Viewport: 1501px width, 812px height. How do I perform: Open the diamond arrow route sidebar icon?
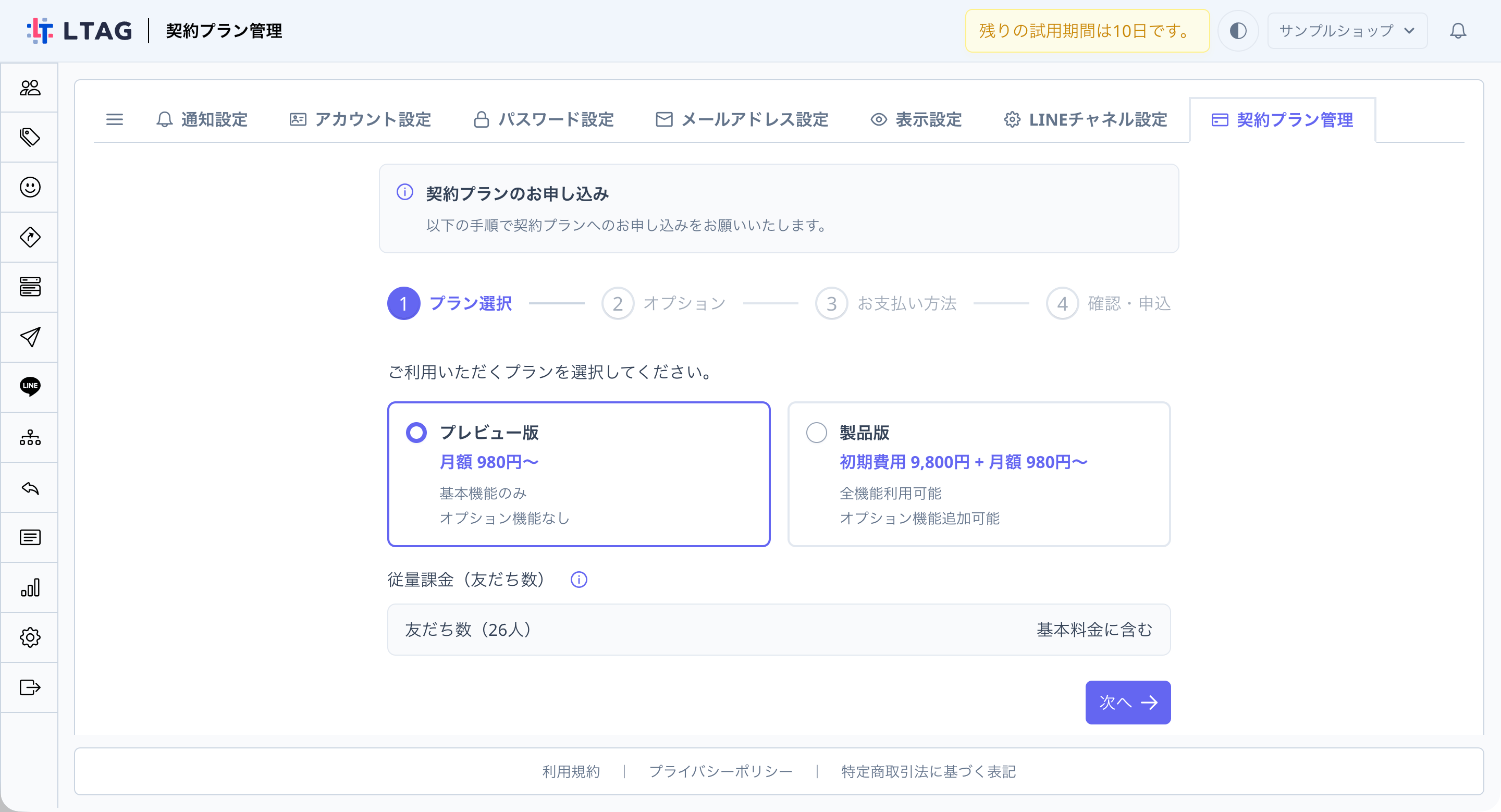tap(30, 237)
